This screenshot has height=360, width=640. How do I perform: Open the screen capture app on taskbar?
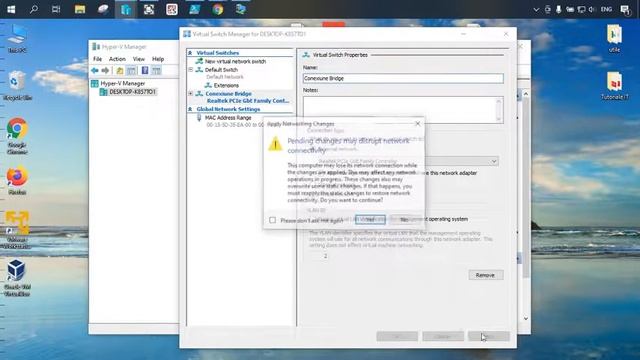(x=149, y=9)
